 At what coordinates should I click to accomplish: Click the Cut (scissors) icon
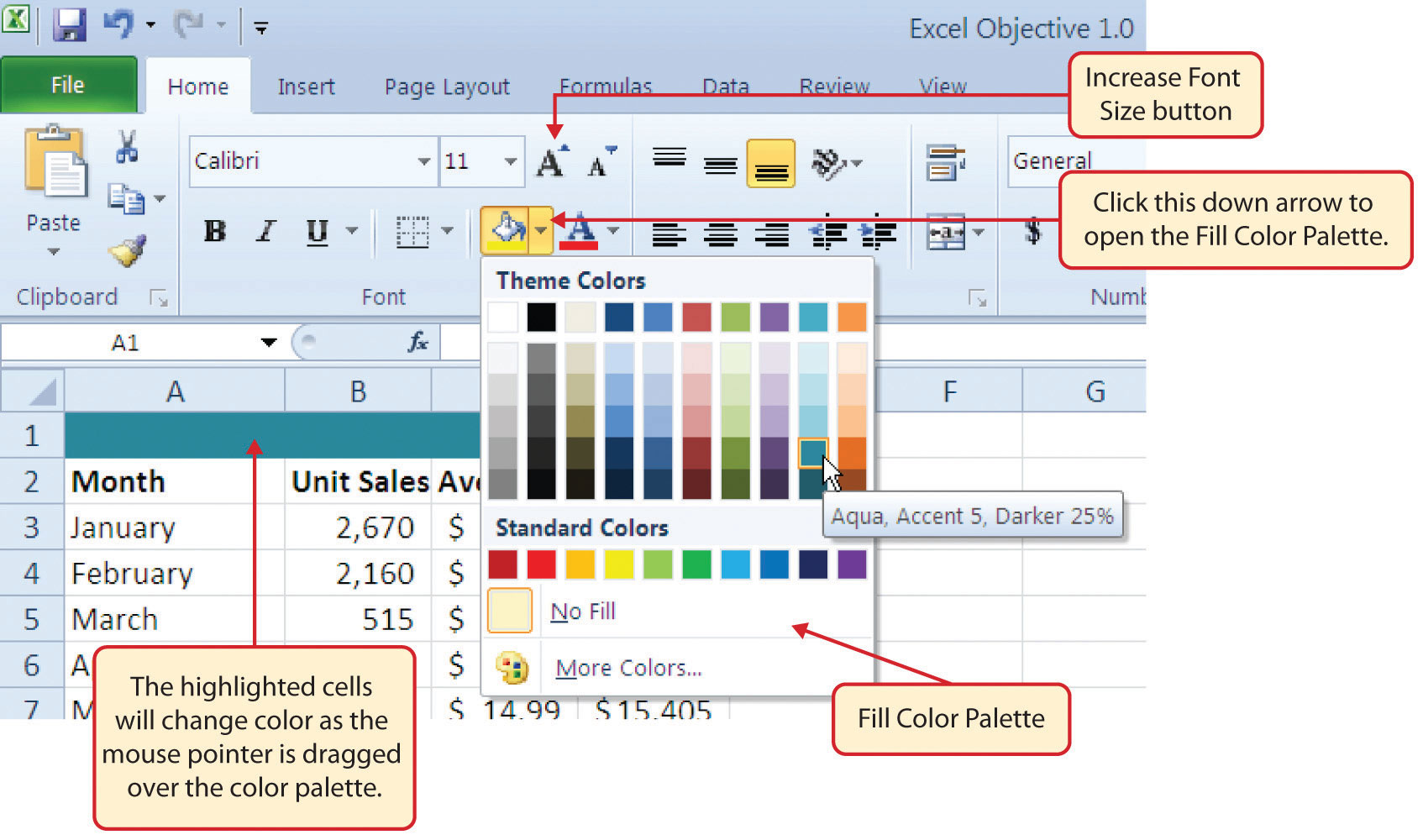[x=128, y=148]
